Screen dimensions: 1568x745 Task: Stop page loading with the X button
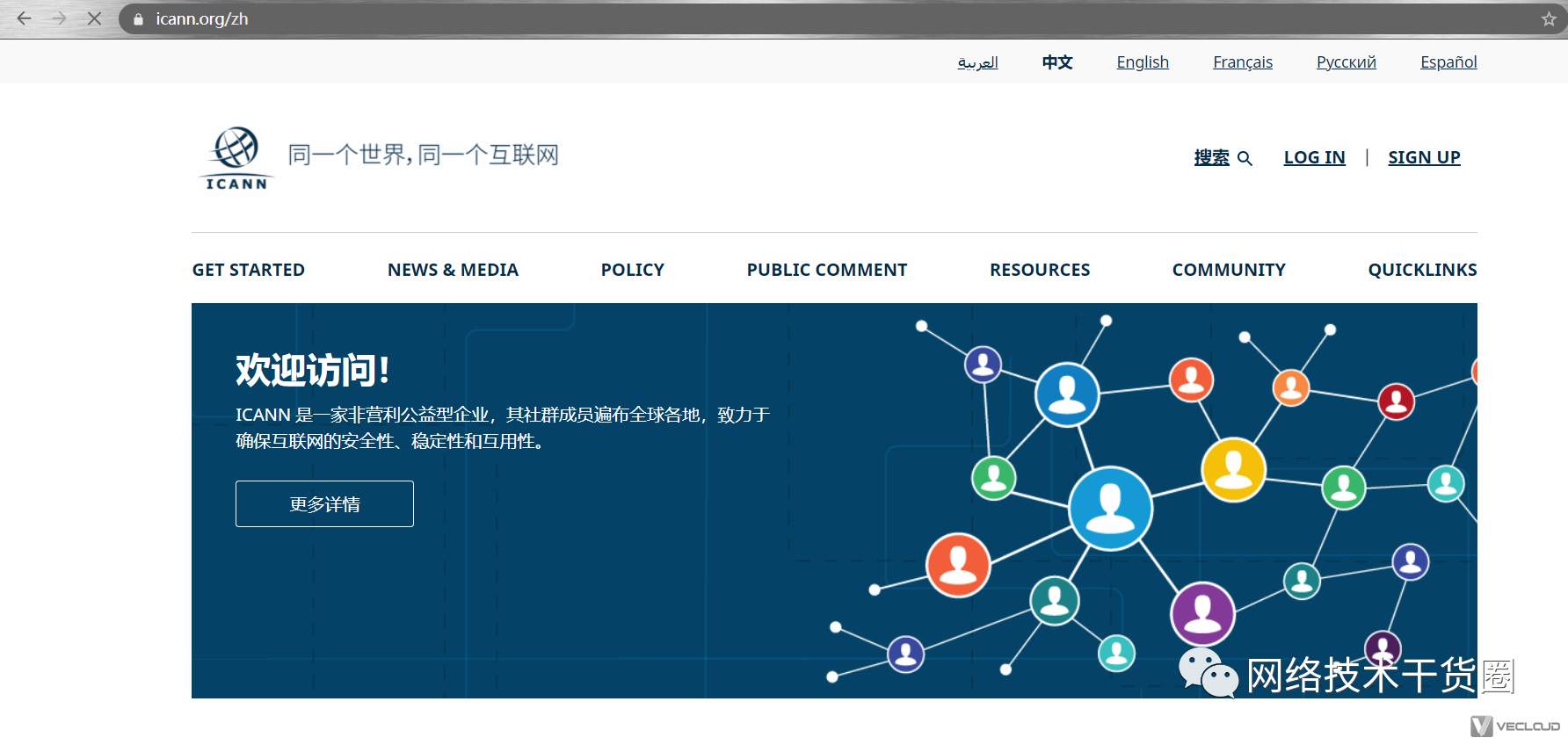(94, 18)
